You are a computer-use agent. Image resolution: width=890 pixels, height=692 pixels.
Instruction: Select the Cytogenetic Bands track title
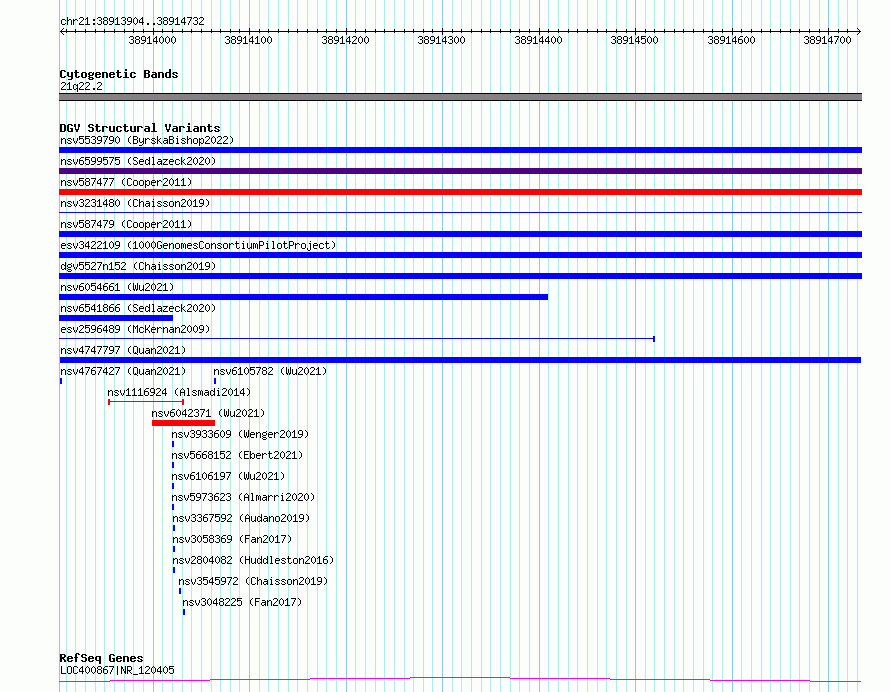coord(119,74)
